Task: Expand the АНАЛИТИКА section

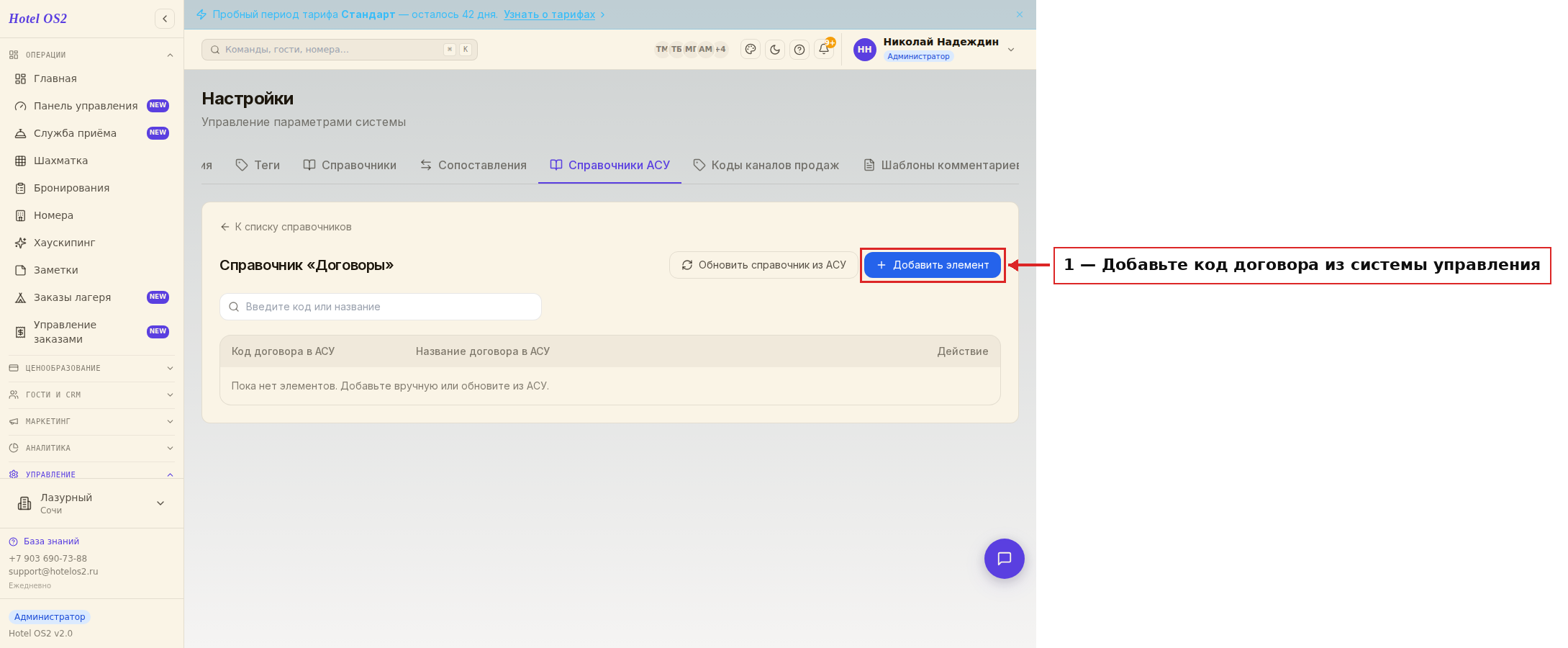Action: (x=91, y=448)
